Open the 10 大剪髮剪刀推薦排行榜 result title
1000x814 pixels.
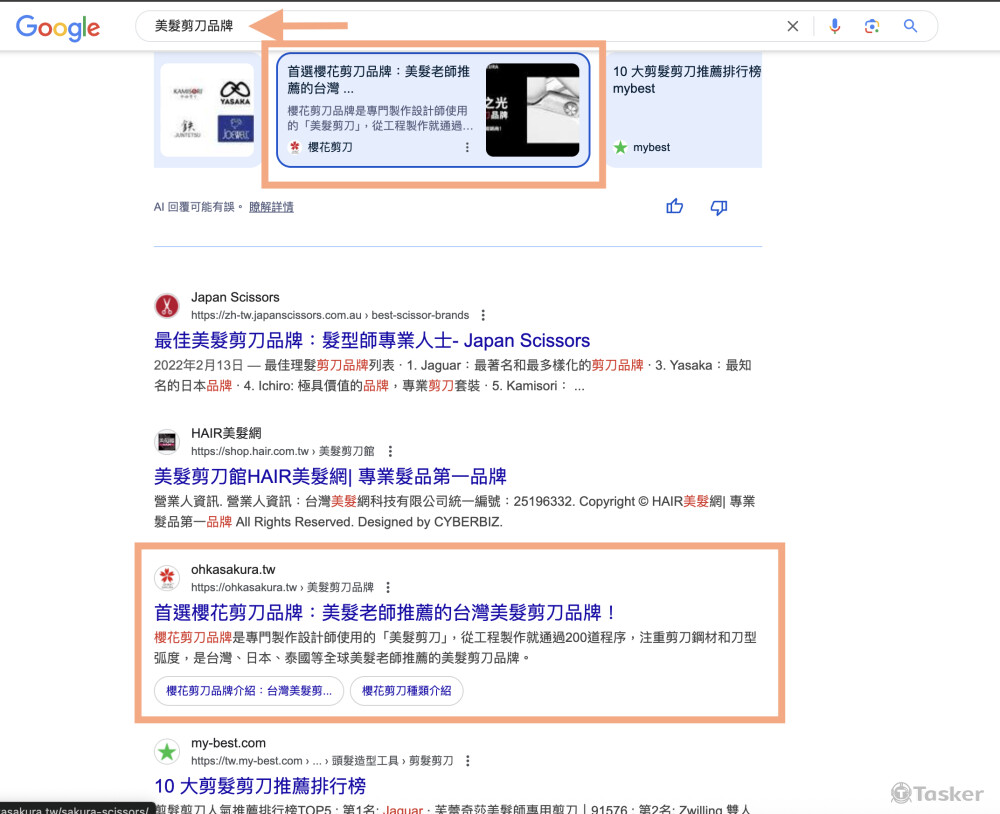(260, 786)
